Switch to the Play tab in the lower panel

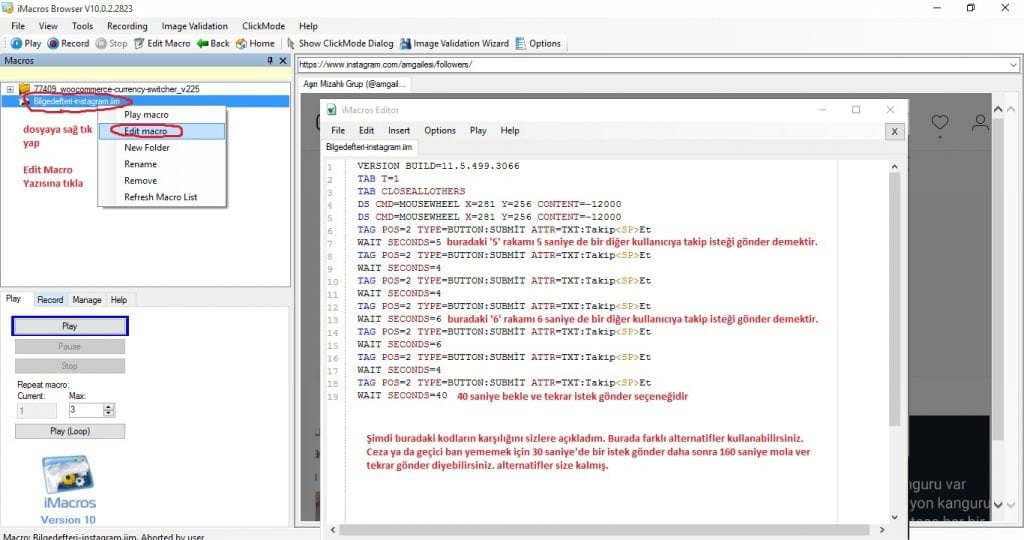tap(14, 298)
